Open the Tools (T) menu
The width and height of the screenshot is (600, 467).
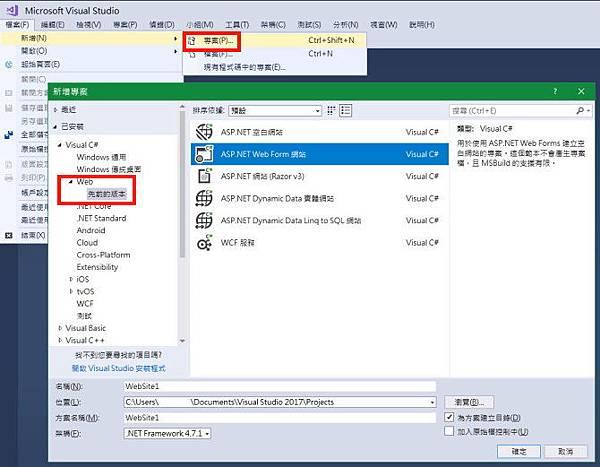(x=237, y=25)
